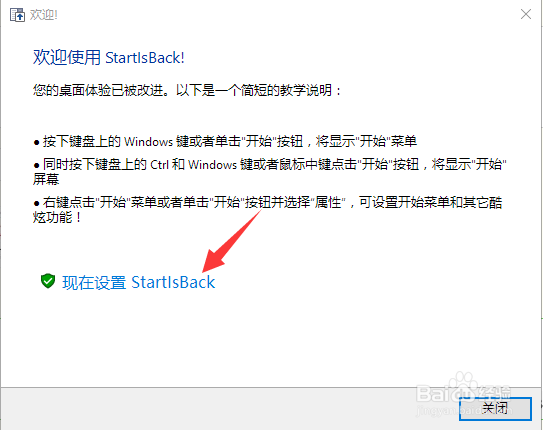Click the 欢迎使用 StartIsBack! heading
The width and height of the screenshot is (543, 430).
click(109, 57)
